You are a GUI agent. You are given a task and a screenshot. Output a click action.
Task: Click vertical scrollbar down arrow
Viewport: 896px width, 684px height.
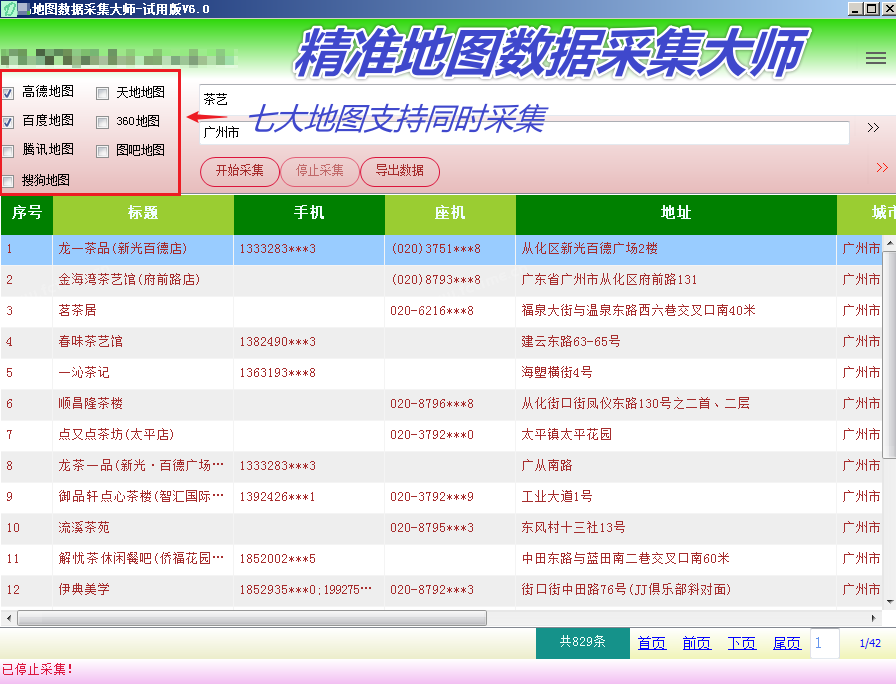click(x=890, y=602)
